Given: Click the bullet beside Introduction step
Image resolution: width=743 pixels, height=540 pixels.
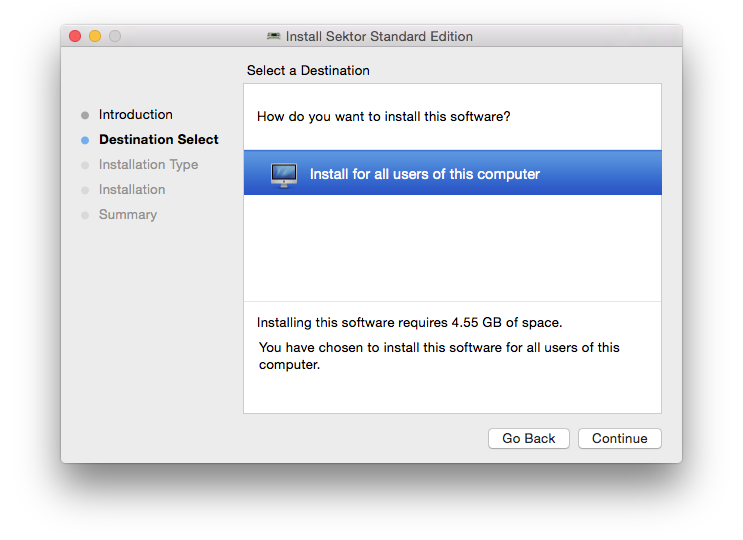Looking at the screenshot, I should (85, 115).
